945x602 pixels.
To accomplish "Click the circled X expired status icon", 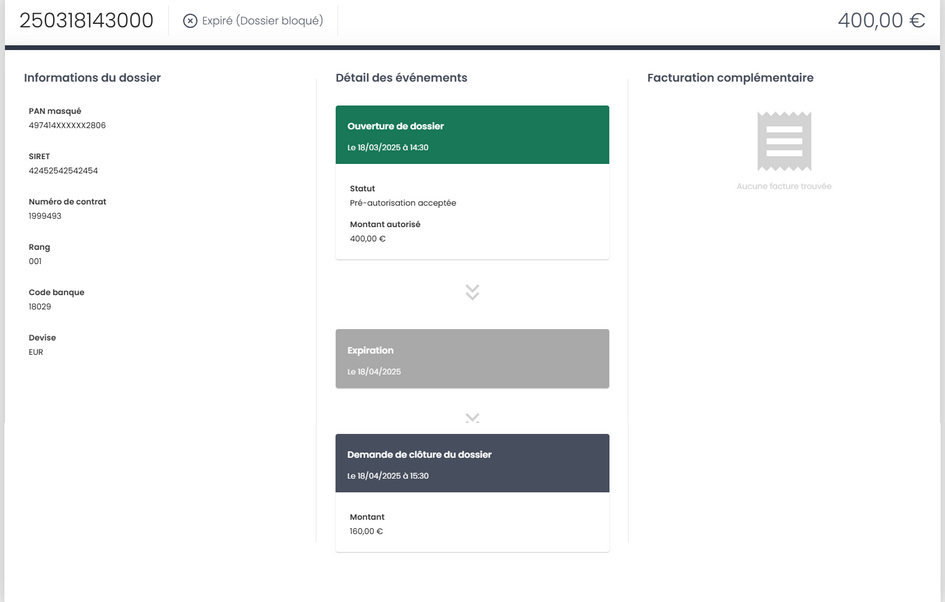I will (x=190, y=21).
